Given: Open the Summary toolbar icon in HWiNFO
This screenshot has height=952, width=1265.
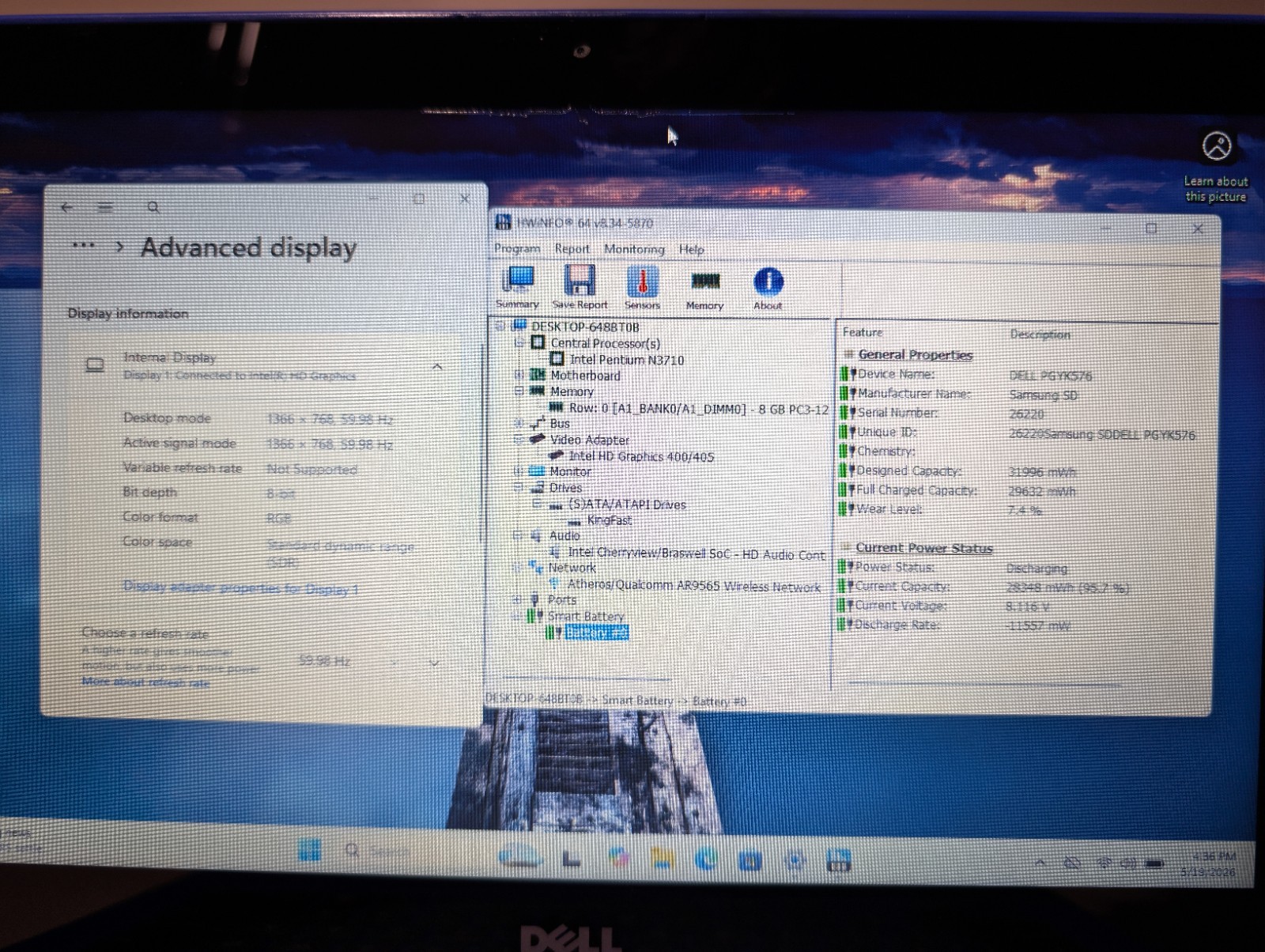Looking at the screenshot, I should (x=518, y=287).
